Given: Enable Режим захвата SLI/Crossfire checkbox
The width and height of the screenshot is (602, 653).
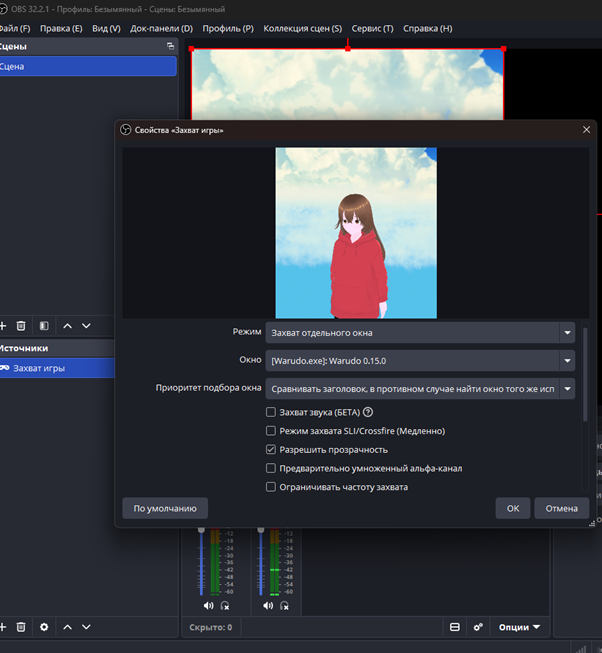Looking at the screenshot, I should point(271,431).
